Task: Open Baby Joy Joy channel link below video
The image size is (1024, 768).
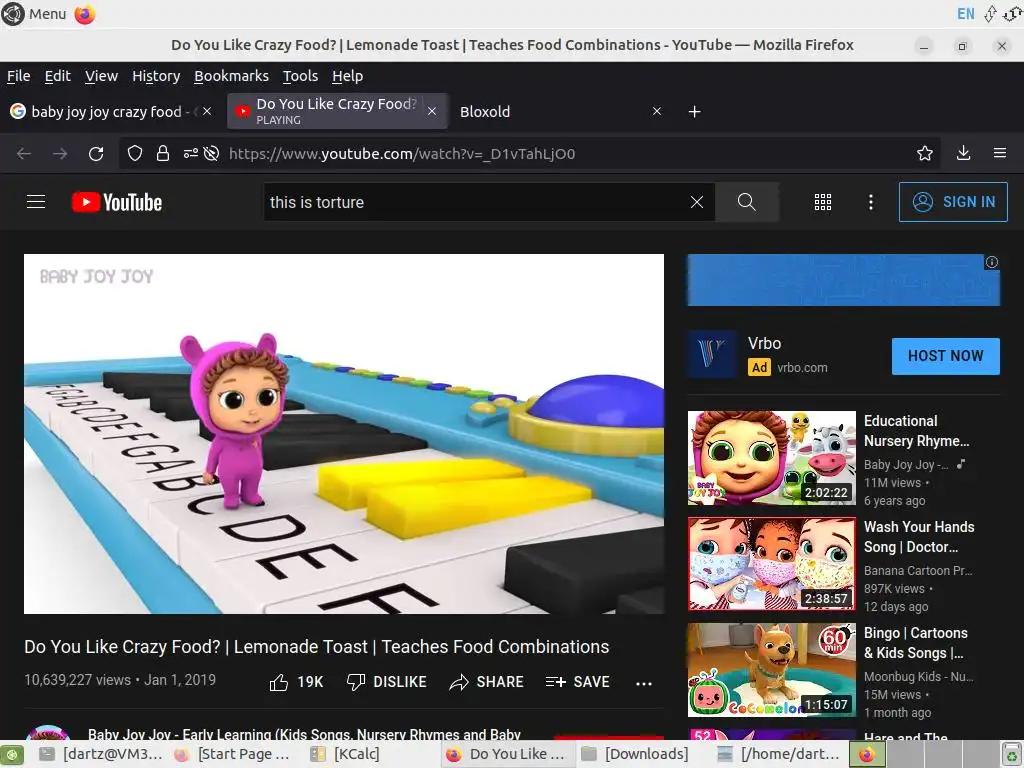Action: coord(304,734)
